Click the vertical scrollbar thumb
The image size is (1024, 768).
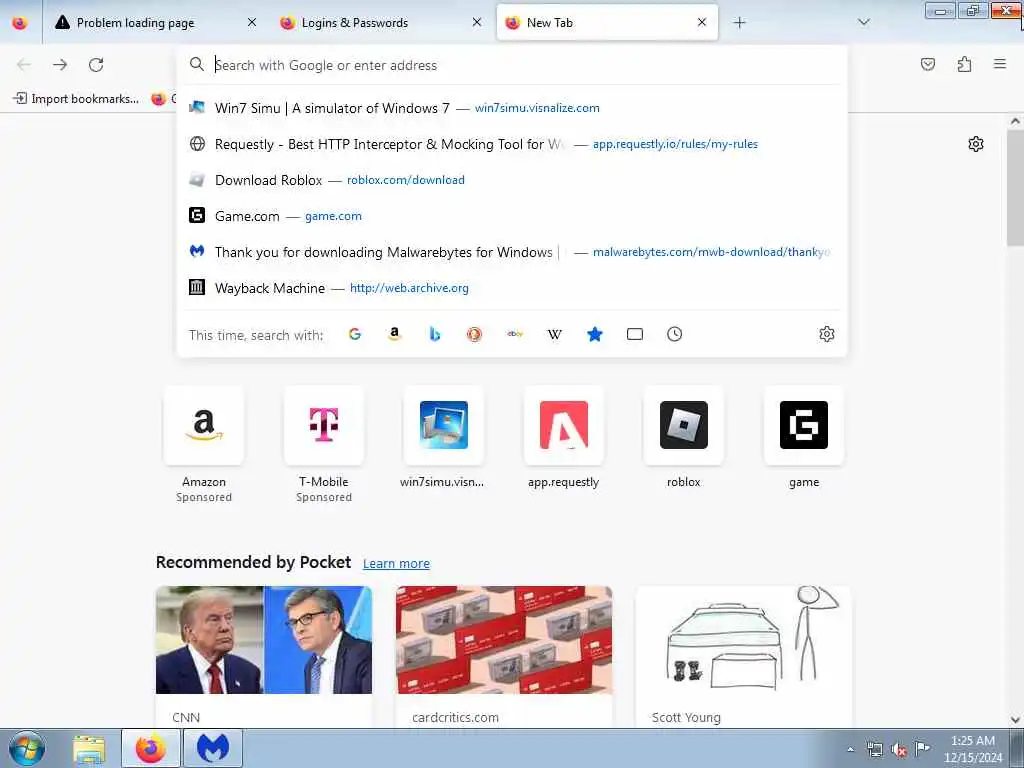[1015, 188]
